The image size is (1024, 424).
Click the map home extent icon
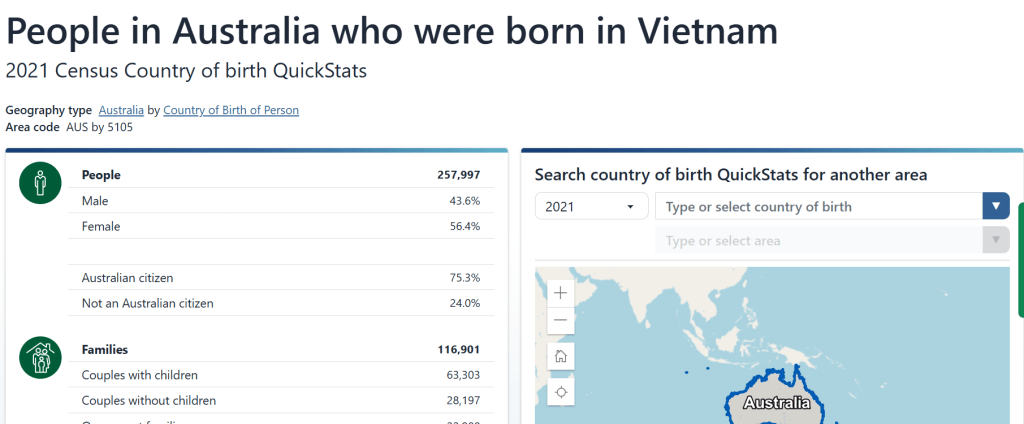pyautogui.click(x=560, y=357)
